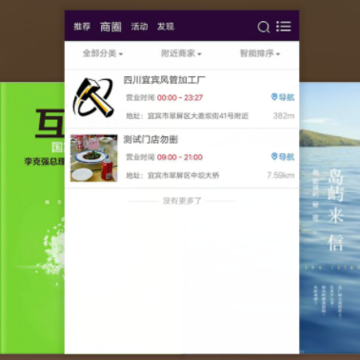Screen dimensions: 360x360
Task: Select business hours 00:00 - 23:27
Action: [180, 98]
